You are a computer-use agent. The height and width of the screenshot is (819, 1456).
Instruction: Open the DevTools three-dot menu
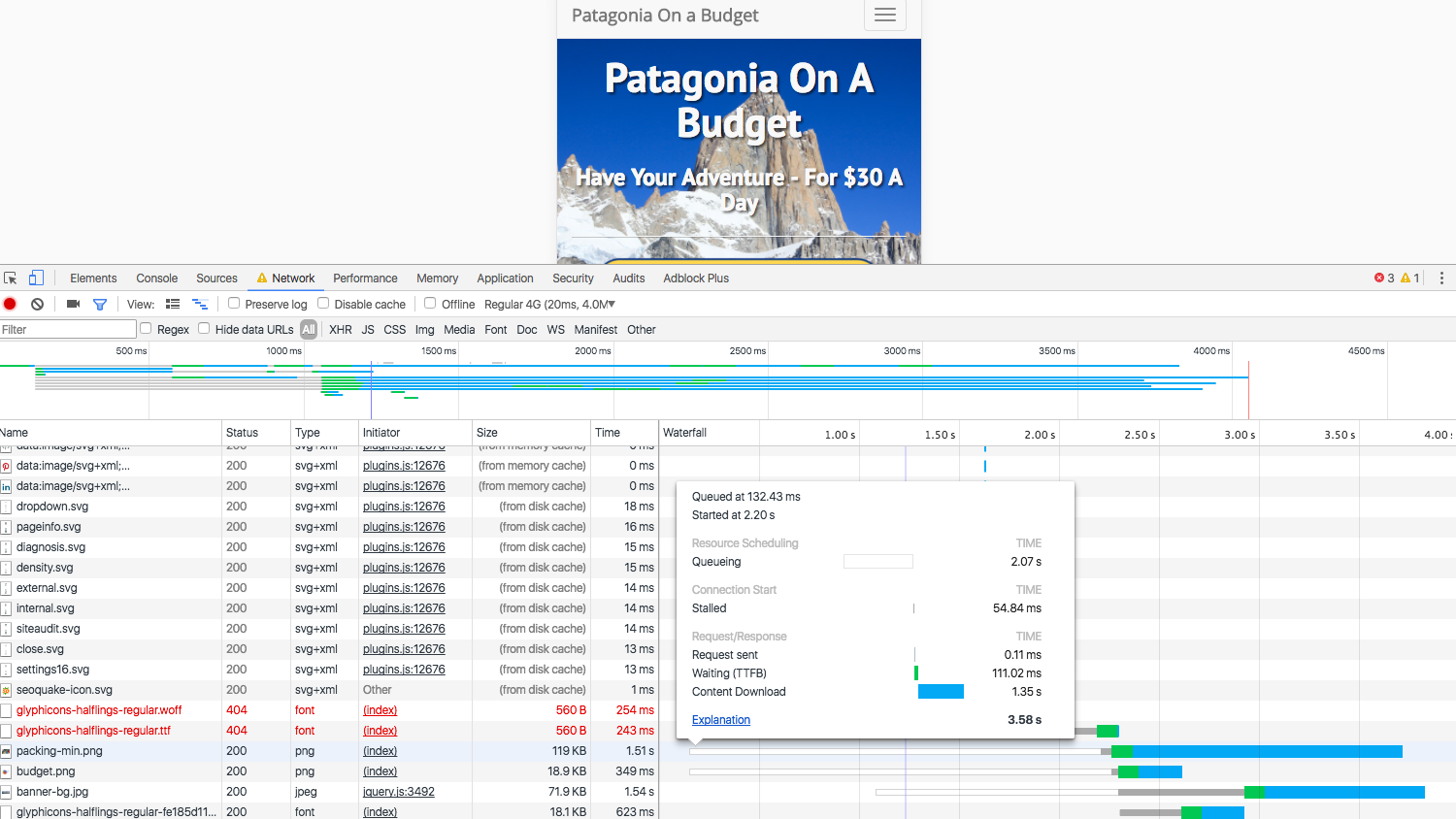pos(1441,278)
